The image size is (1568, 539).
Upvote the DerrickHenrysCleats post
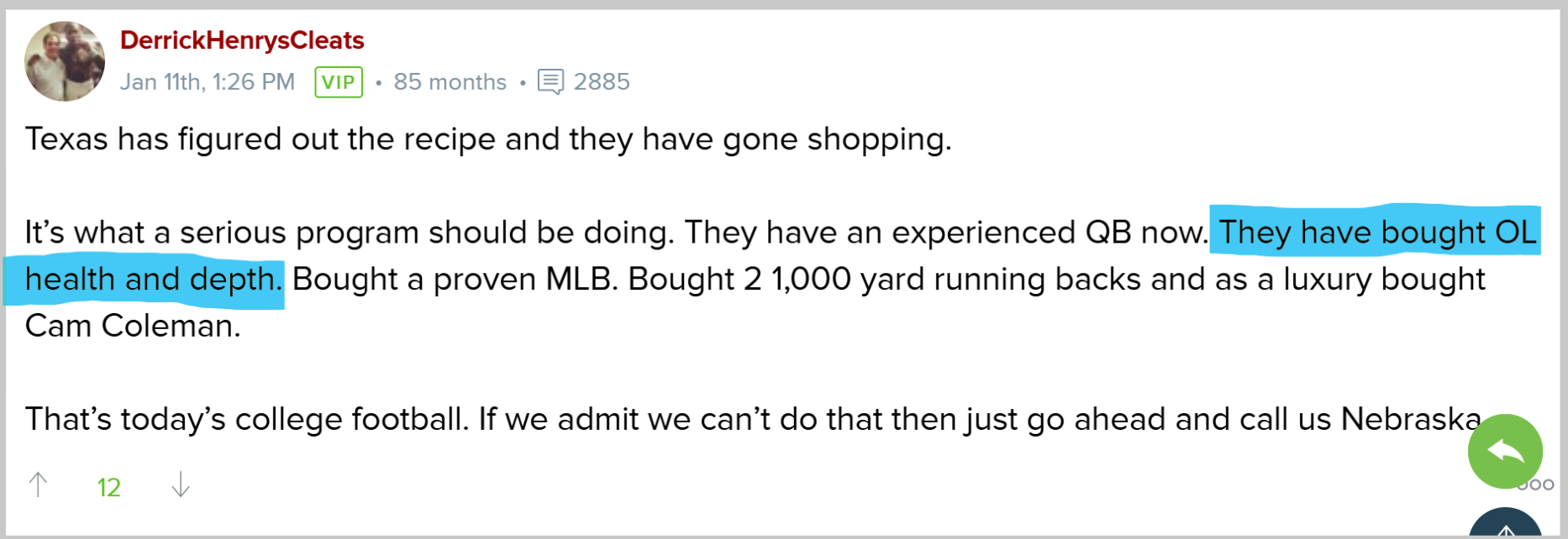(38, 484)
